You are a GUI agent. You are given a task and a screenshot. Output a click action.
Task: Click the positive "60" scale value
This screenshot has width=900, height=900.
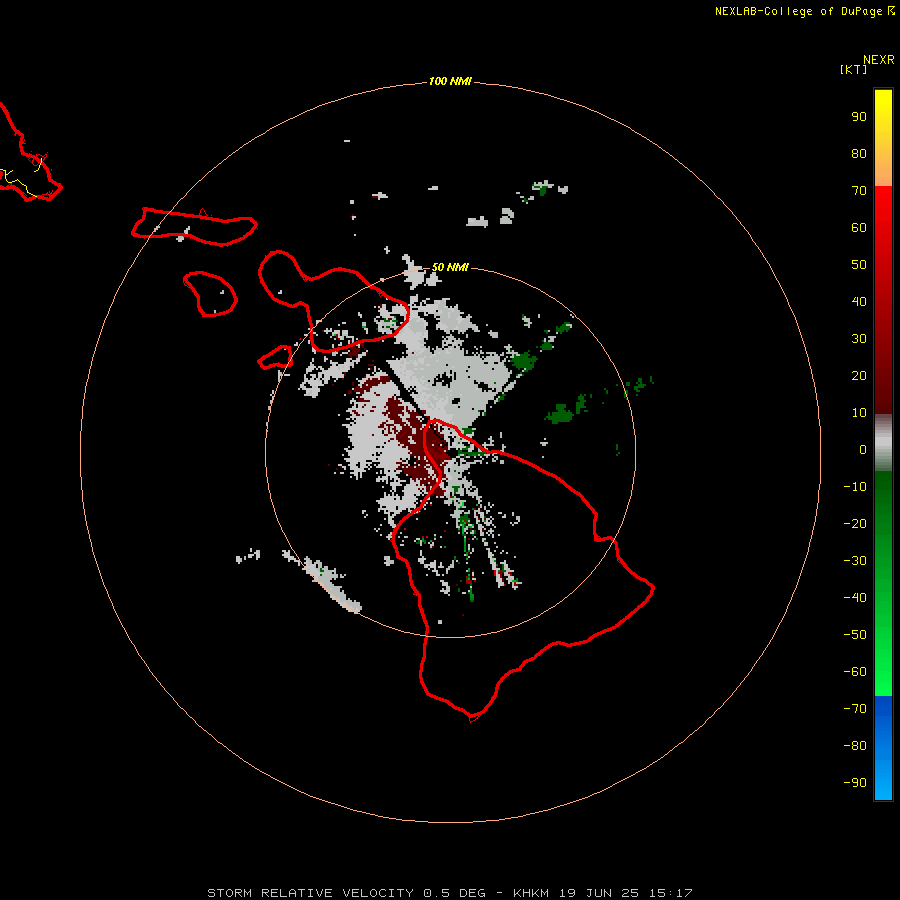coord(859,228)
